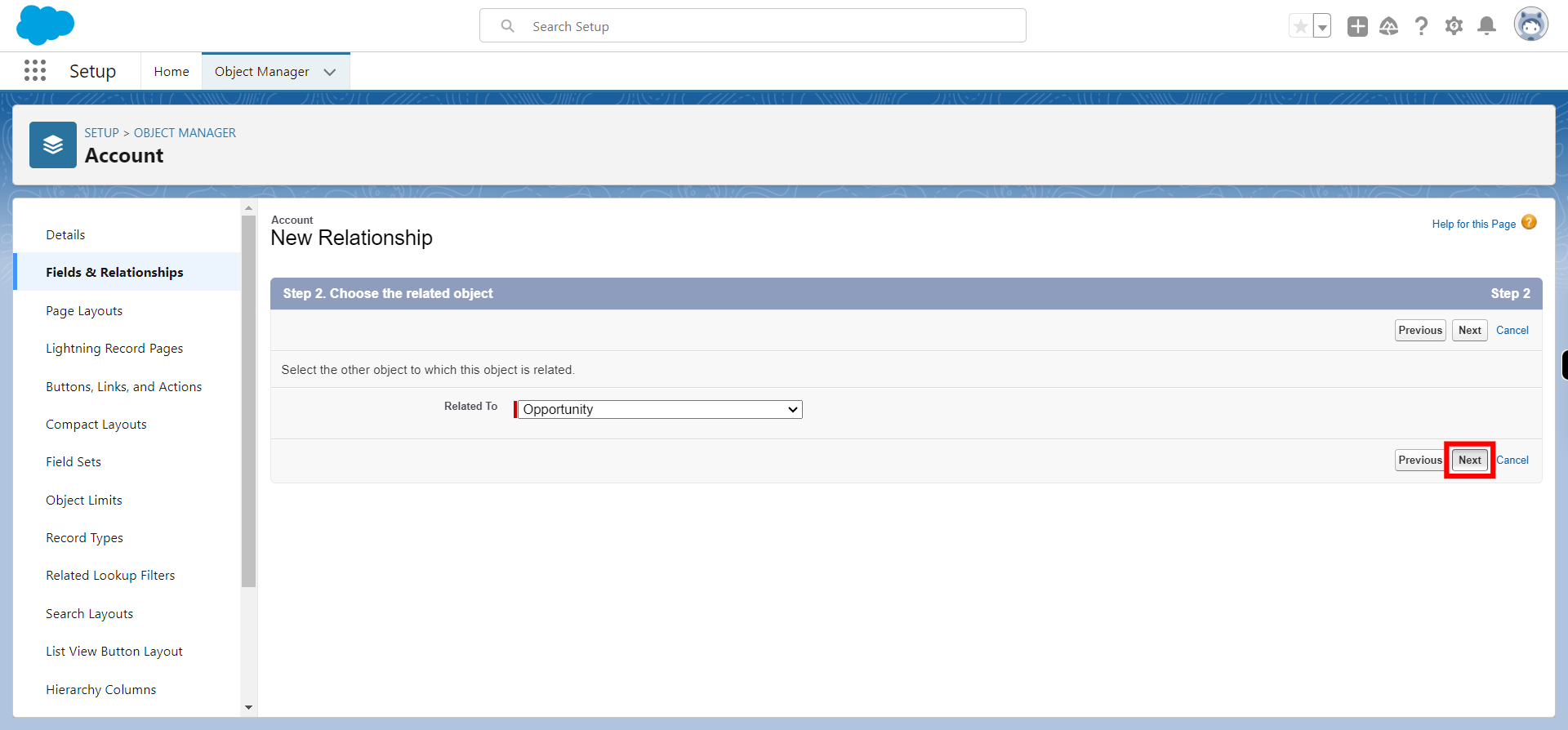The height and width of the screenshot is (730, 1568).
Task: Open the Trailhead guidance icon
Action: (x=1389, y=26)
